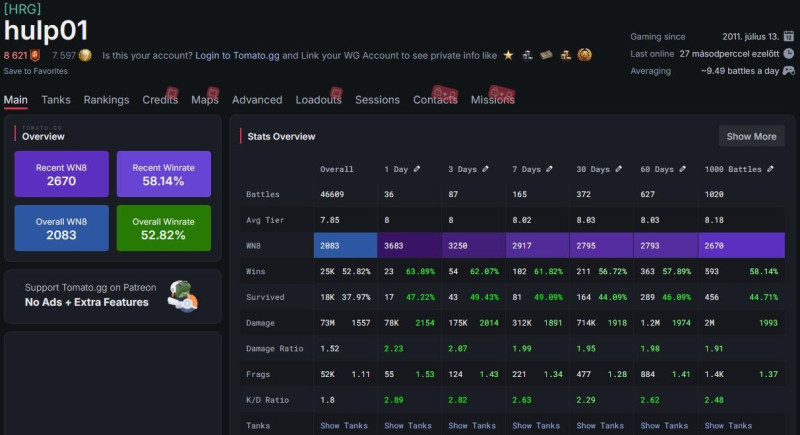Click the Stats Overview heading

281,136
